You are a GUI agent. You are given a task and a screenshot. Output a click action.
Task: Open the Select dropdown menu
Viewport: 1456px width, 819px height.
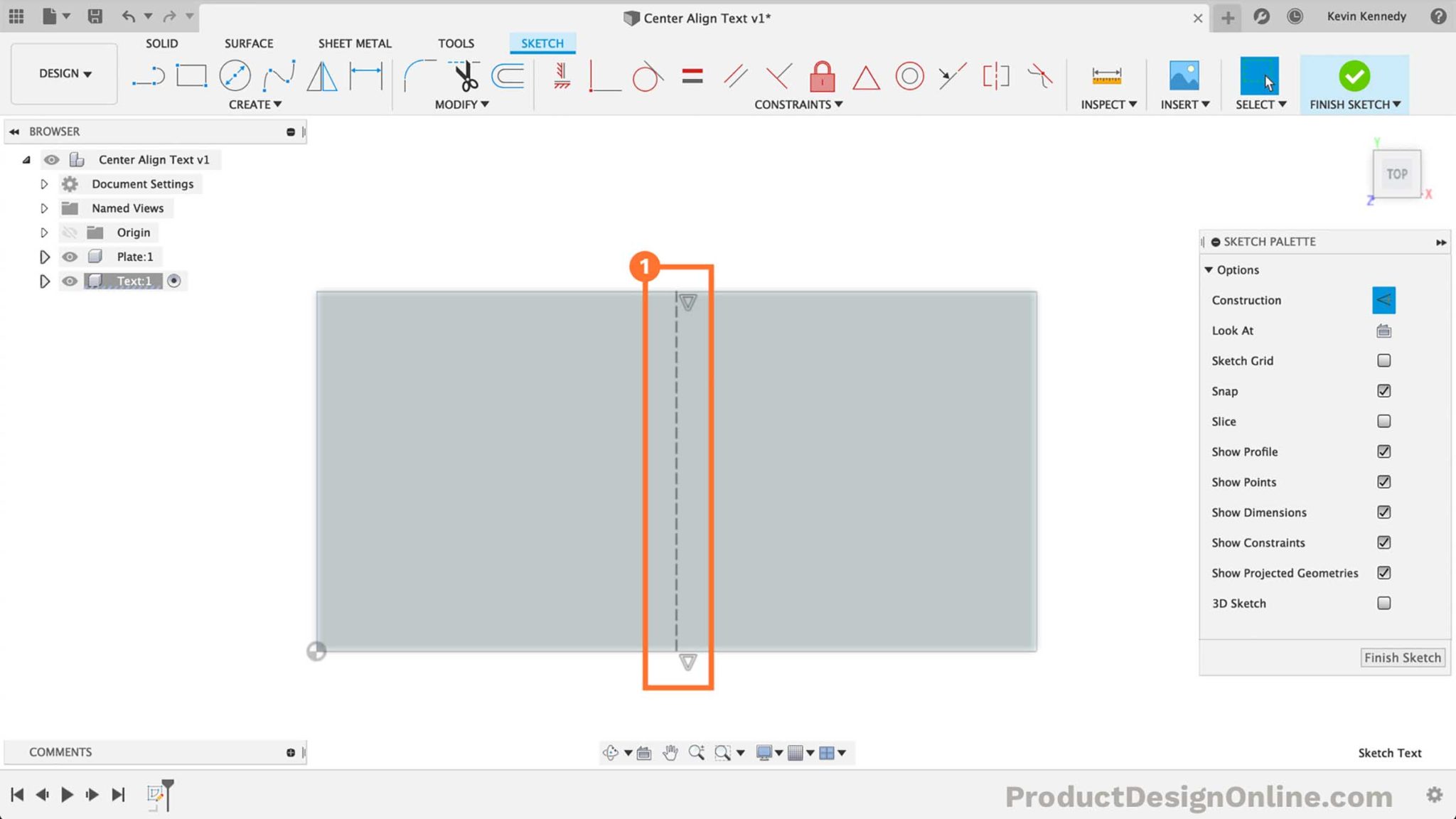pos(1258,104)
